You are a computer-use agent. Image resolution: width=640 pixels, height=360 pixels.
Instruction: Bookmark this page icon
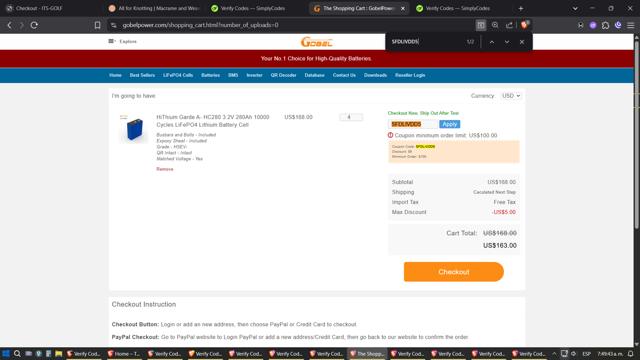point(97,25)
